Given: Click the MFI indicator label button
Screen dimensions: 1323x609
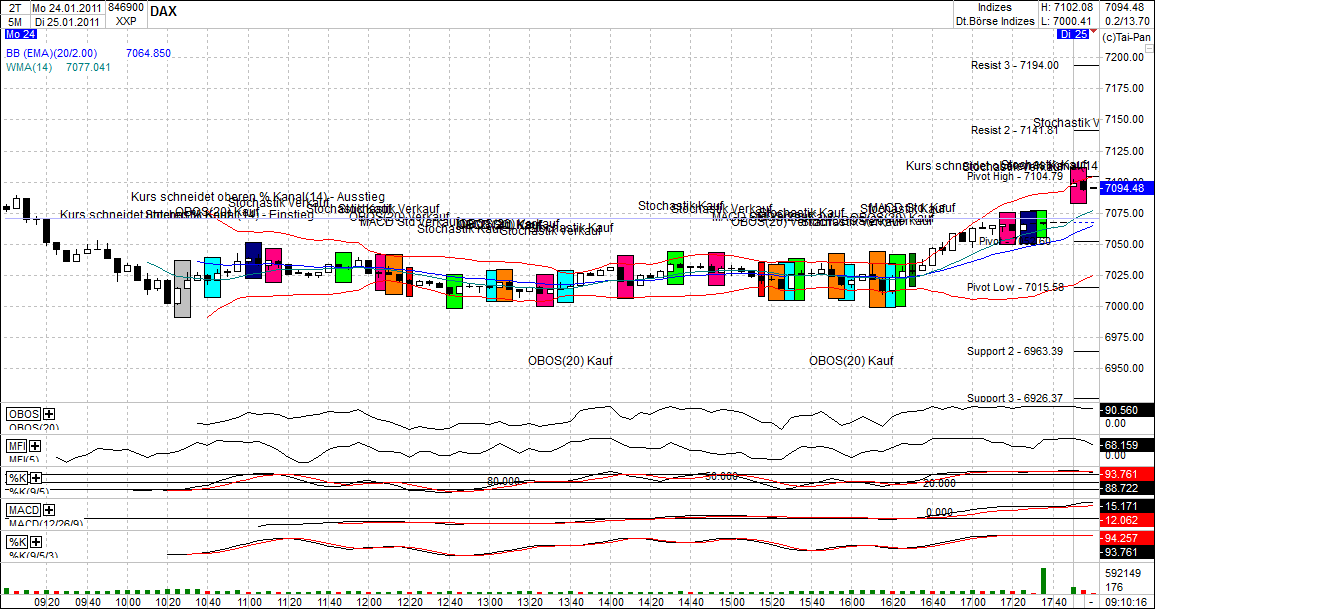Looking at the screenshot, I should pyautogui.click(x=17, y=446).
